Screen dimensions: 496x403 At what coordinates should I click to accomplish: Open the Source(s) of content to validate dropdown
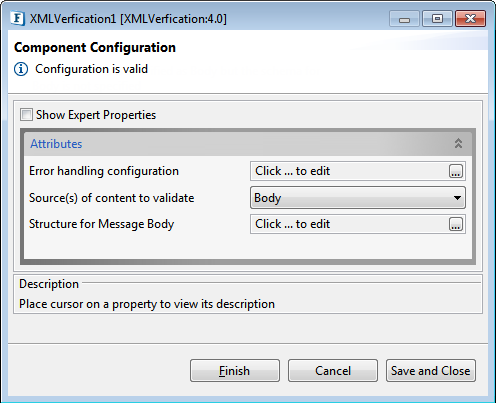coord(358,198)
